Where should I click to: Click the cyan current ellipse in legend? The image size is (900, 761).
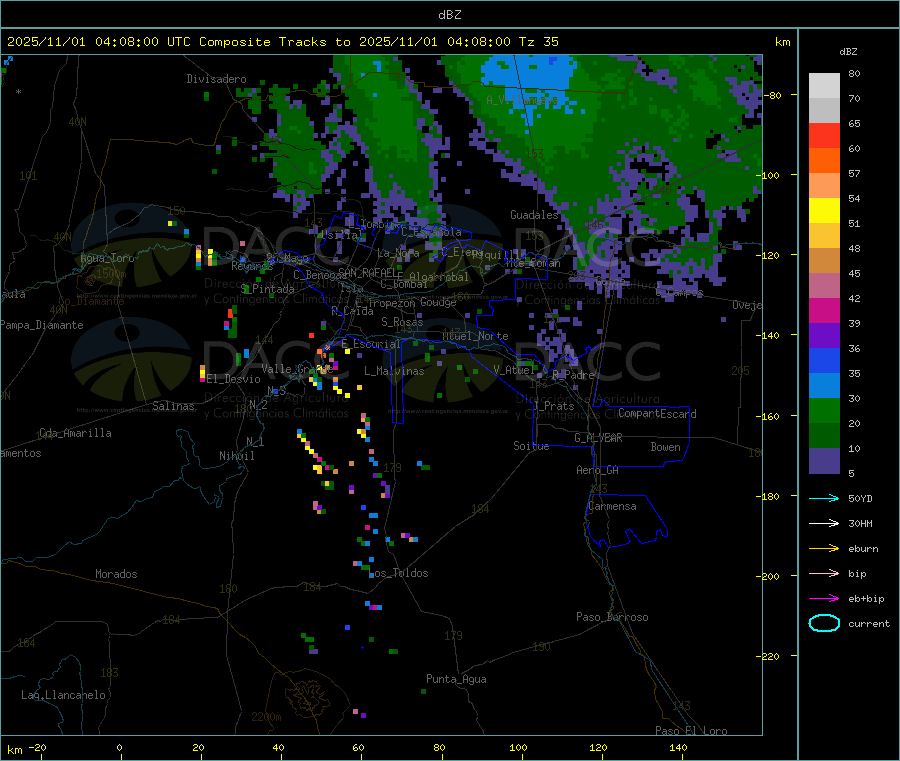(824, 623)
